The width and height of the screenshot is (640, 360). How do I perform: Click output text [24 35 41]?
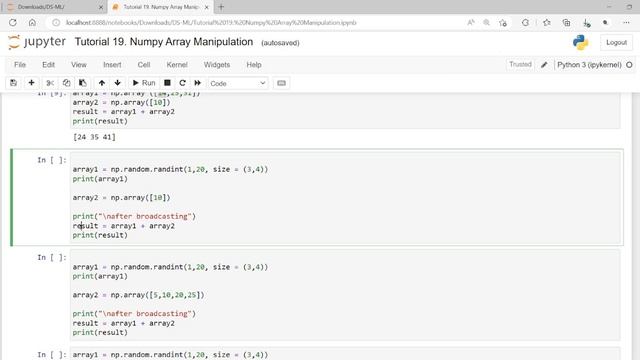tap(94, 137)
